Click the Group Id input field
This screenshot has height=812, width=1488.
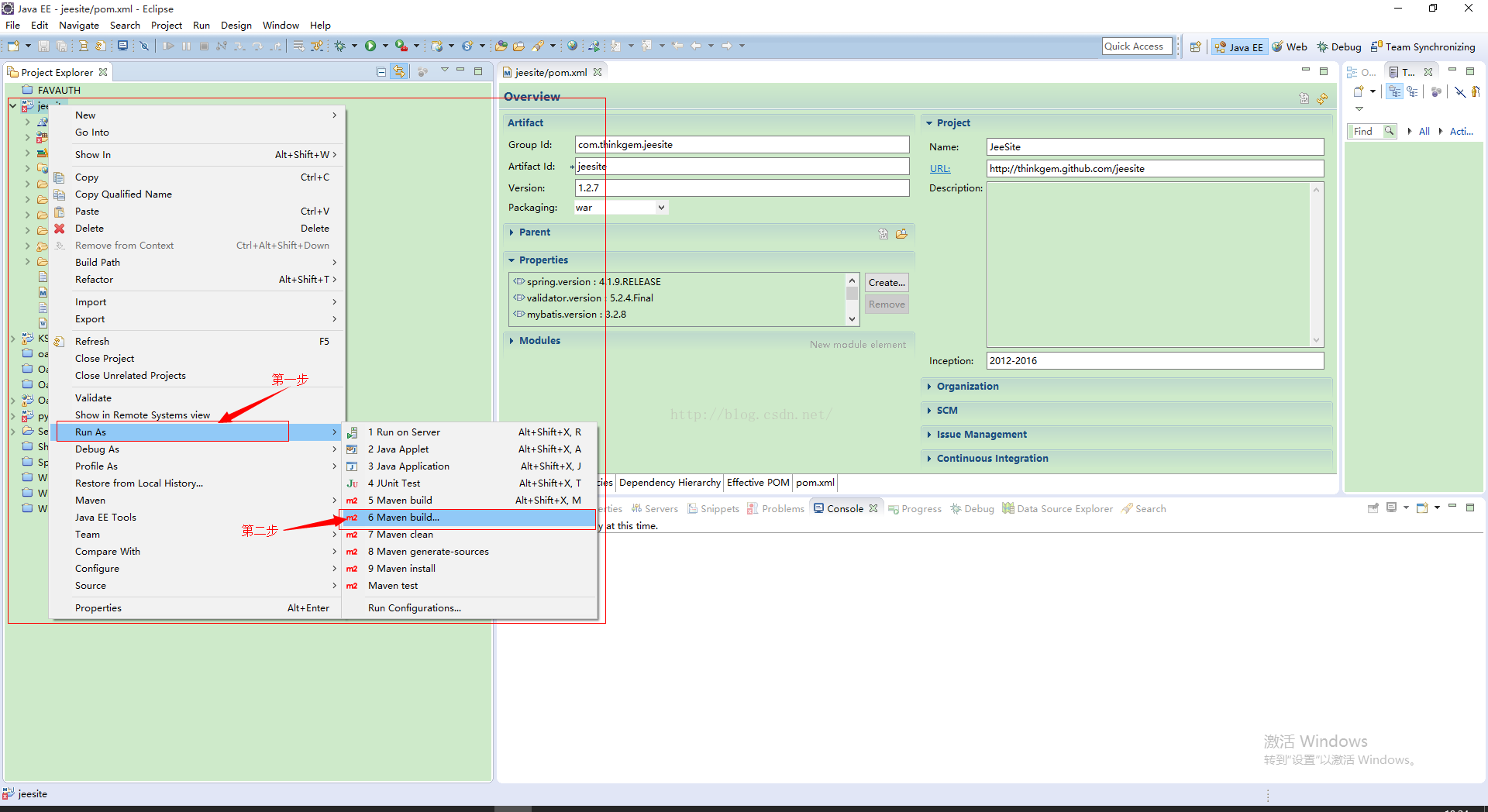pos(742,145)
